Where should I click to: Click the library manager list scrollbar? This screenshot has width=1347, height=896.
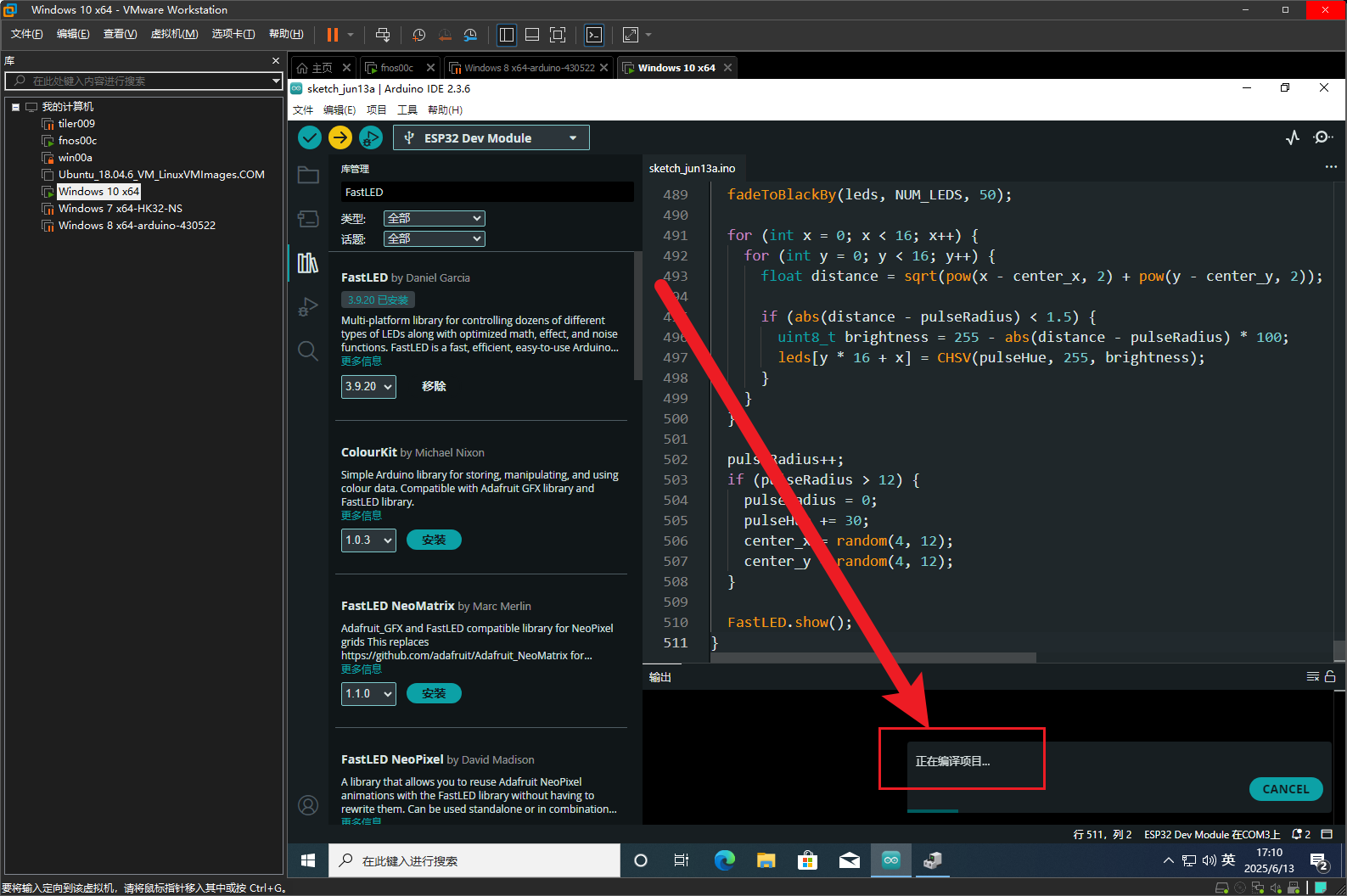coord(638,316)
